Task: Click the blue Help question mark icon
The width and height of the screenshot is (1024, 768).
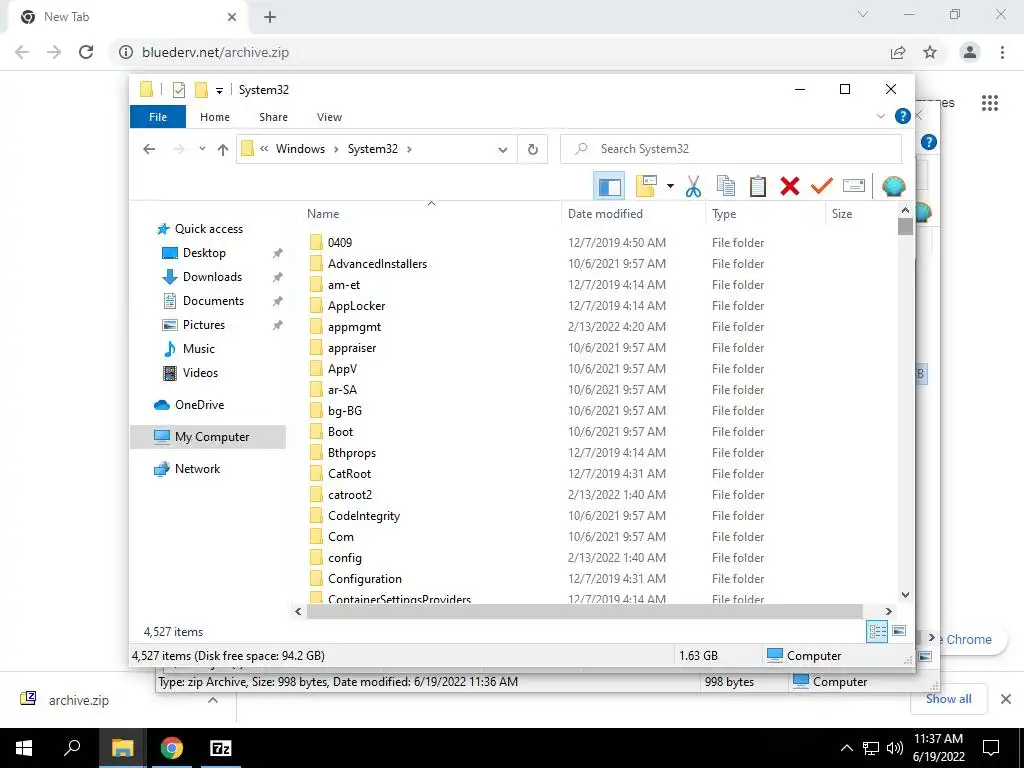Action: tap(903, 116)
